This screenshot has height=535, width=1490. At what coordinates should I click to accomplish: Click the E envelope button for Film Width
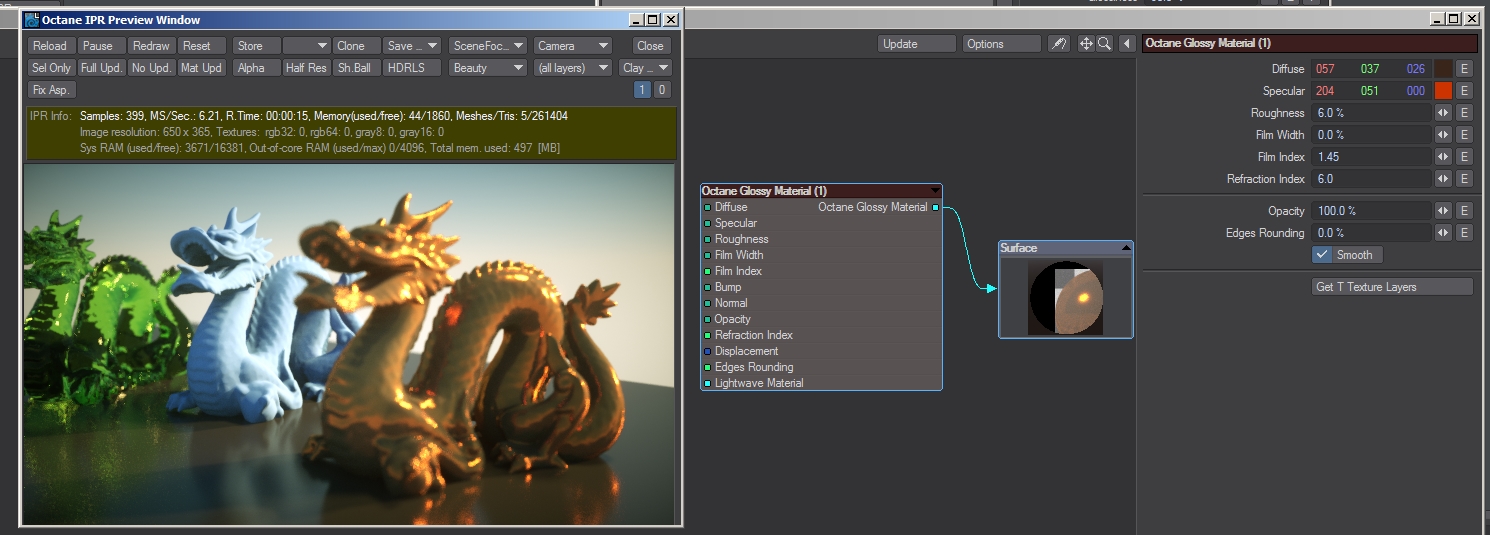point(1464,135)
